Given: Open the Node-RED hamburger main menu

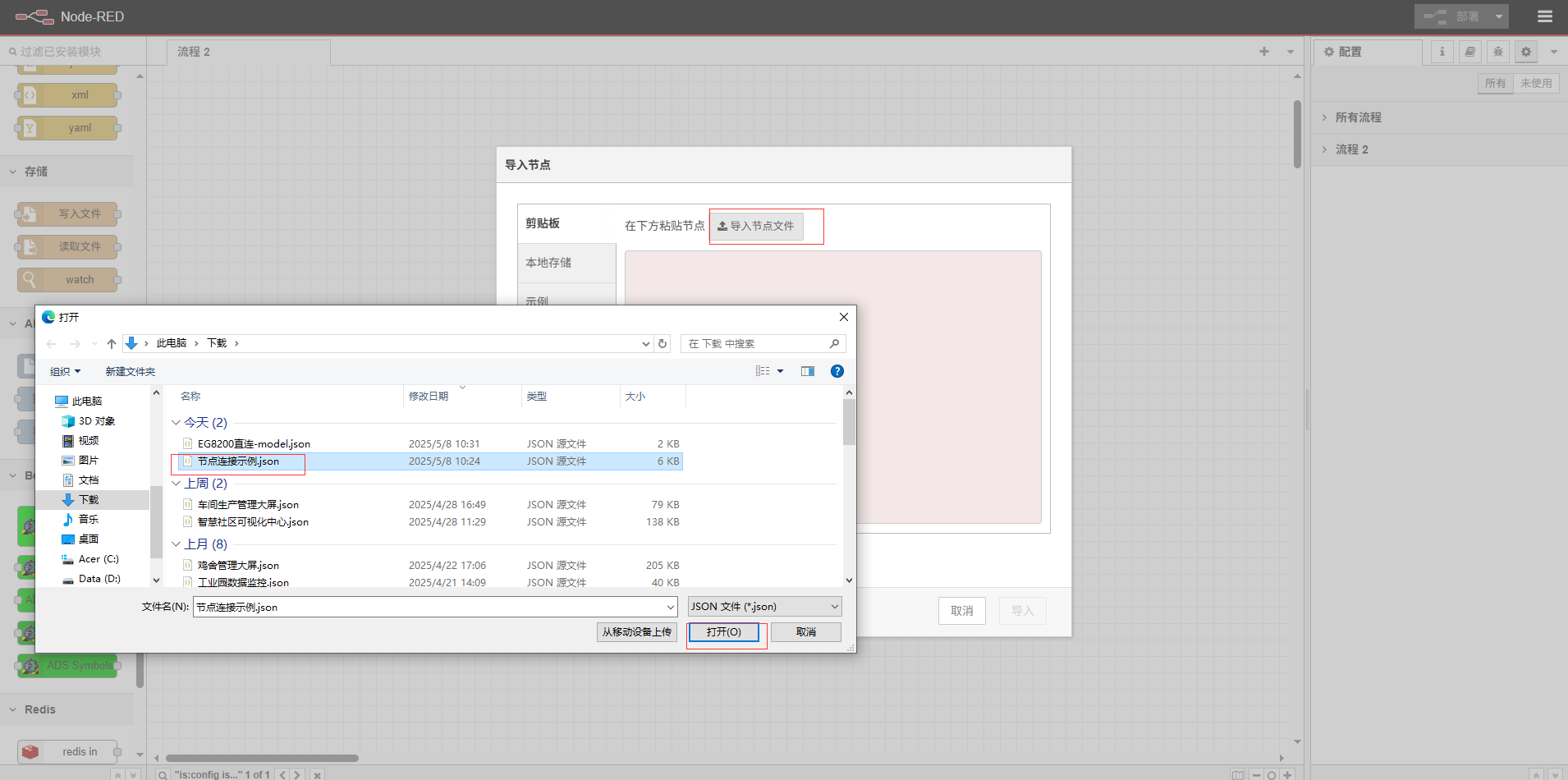Looking at the screenshot, I should tap(1544, 16).
